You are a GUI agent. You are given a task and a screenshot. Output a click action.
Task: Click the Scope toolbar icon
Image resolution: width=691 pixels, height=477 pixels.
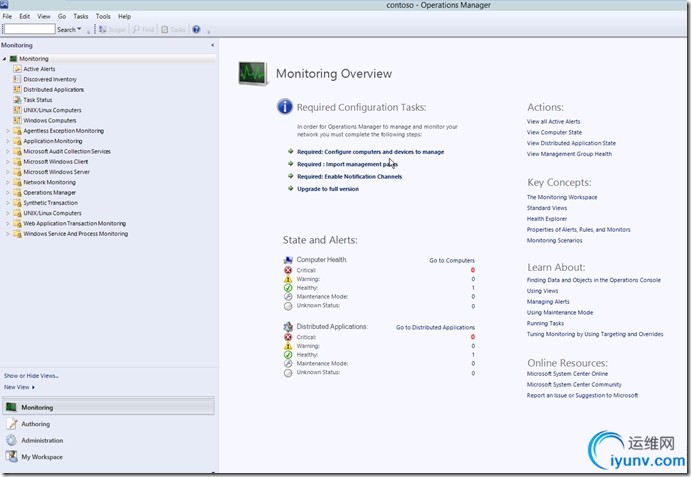pyautogui.click(x=103, y=30)
